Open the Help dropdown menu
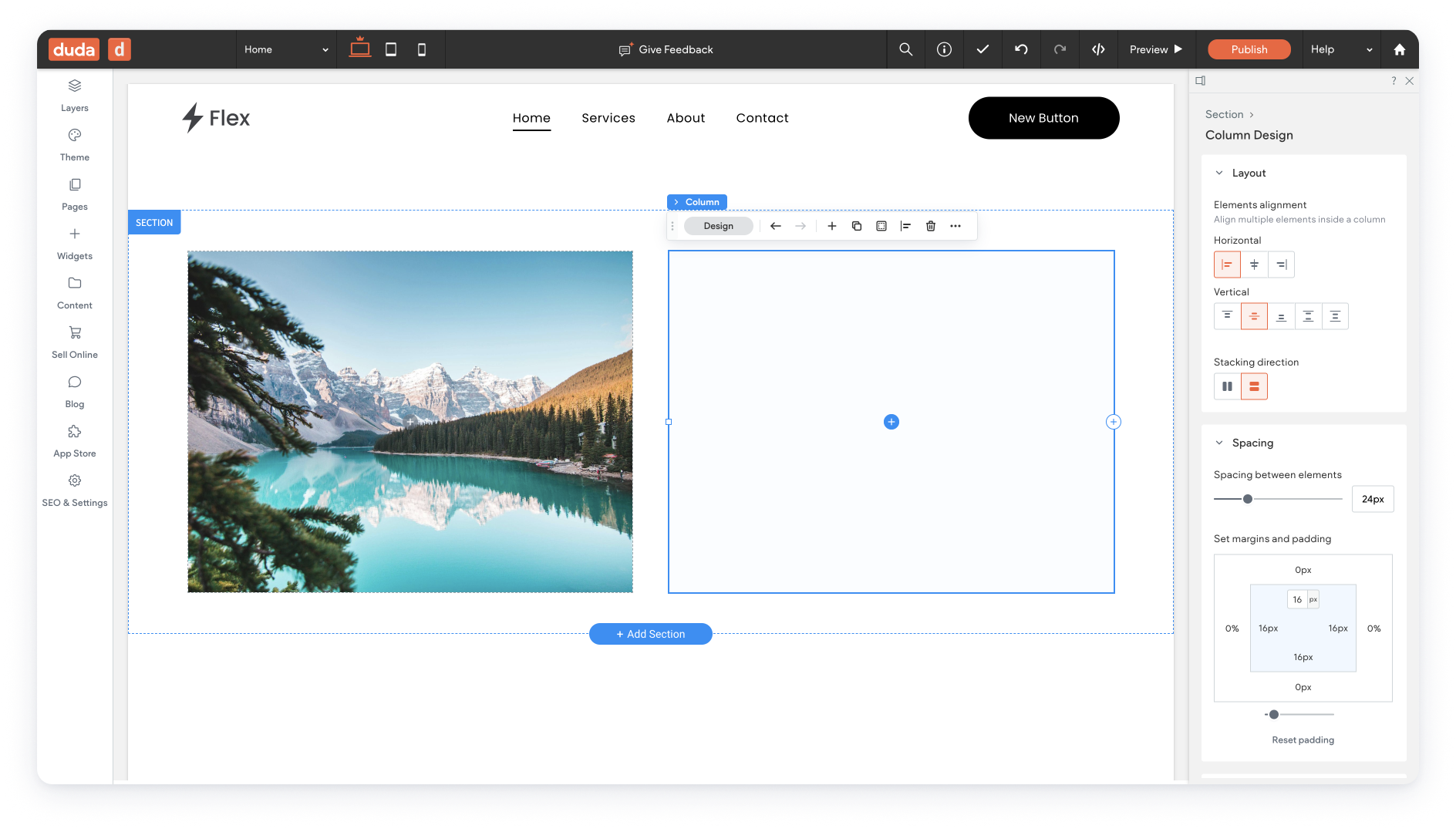Image resolution: width=1456 pixels, height=829 pixels. (x=1342, y=49)
